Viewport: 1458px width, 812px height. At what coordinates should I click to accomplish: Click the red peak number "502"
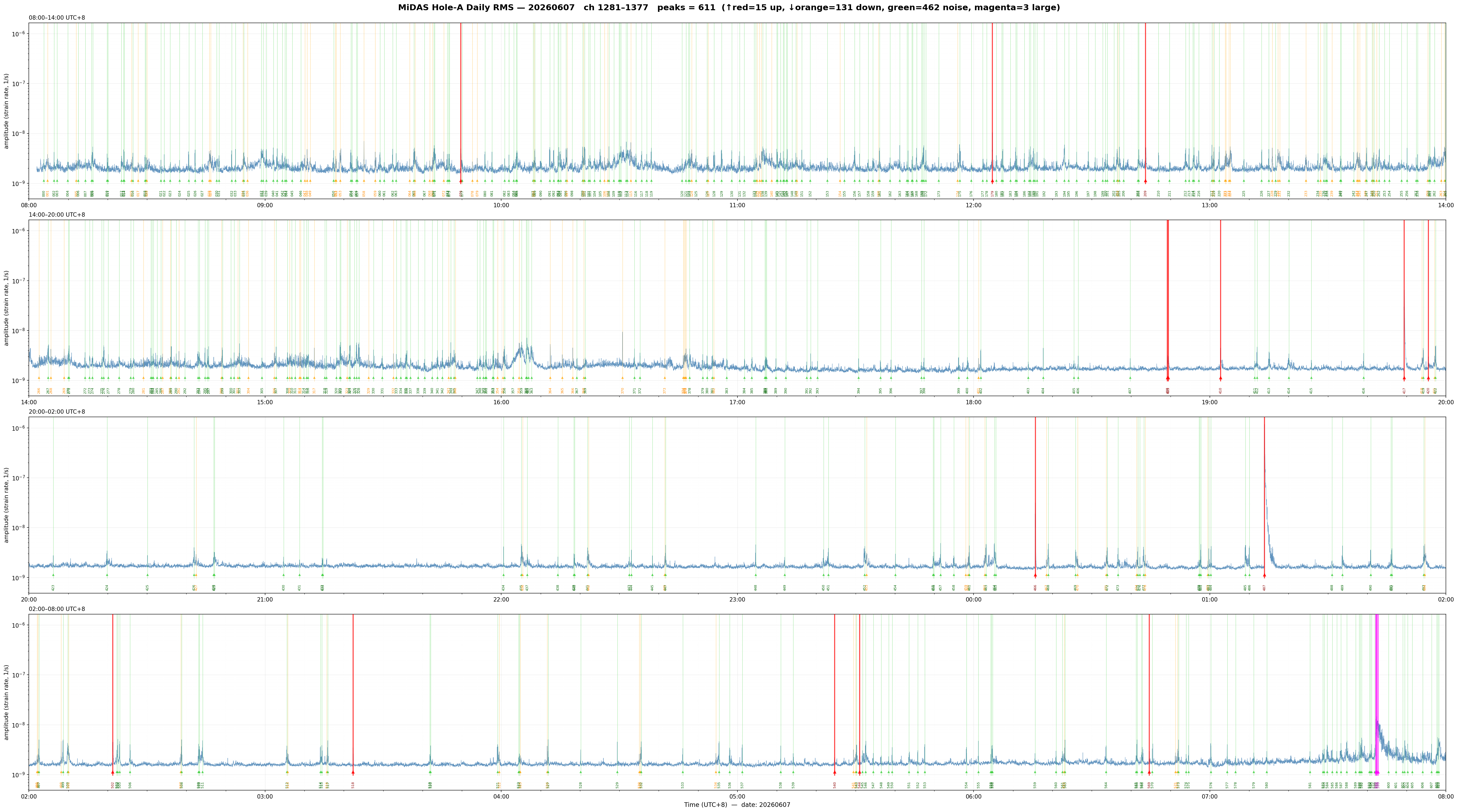(x=113, y=785)
